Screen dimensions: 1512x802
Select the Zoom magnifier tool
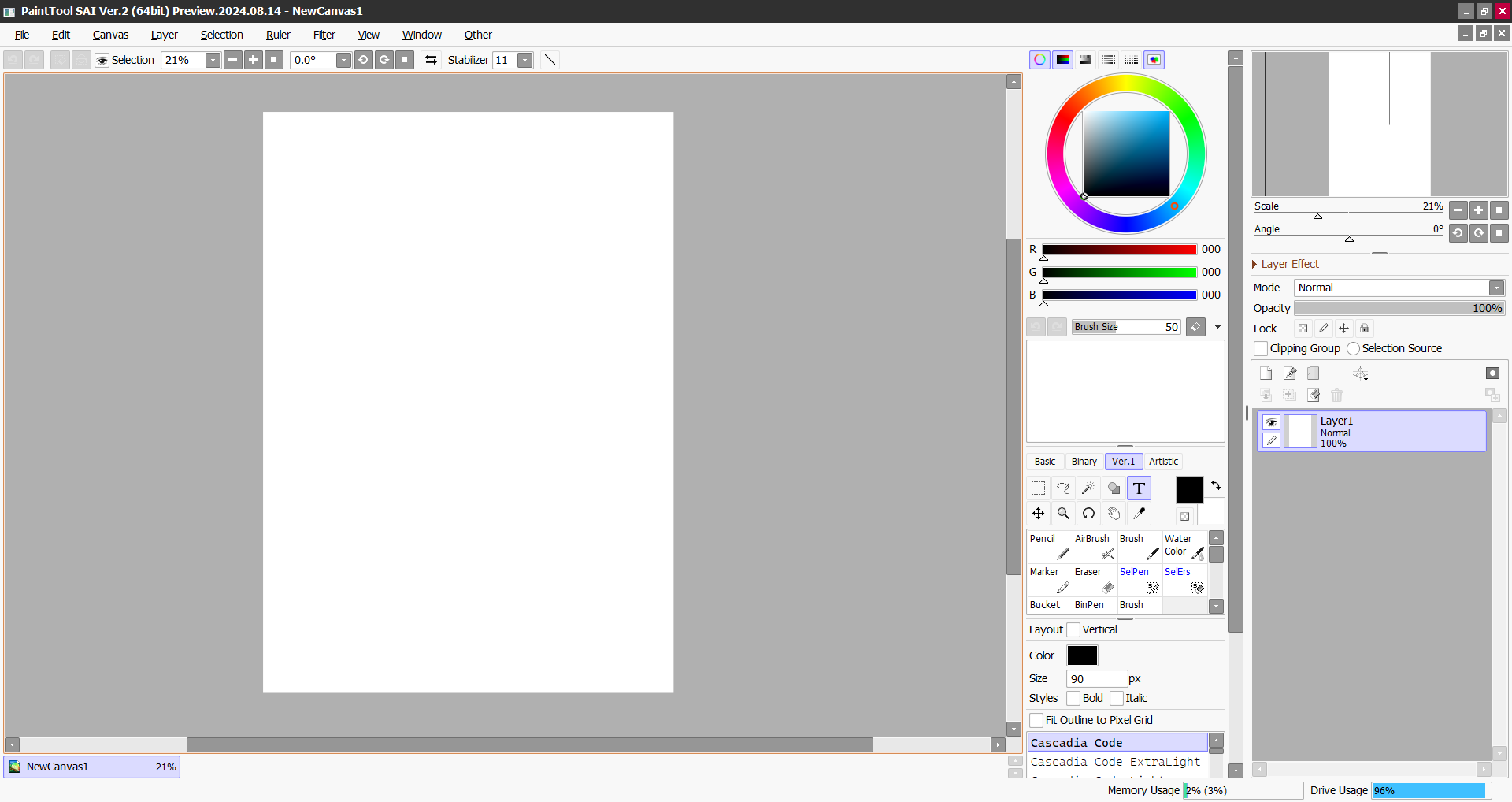coord(1063,514)
